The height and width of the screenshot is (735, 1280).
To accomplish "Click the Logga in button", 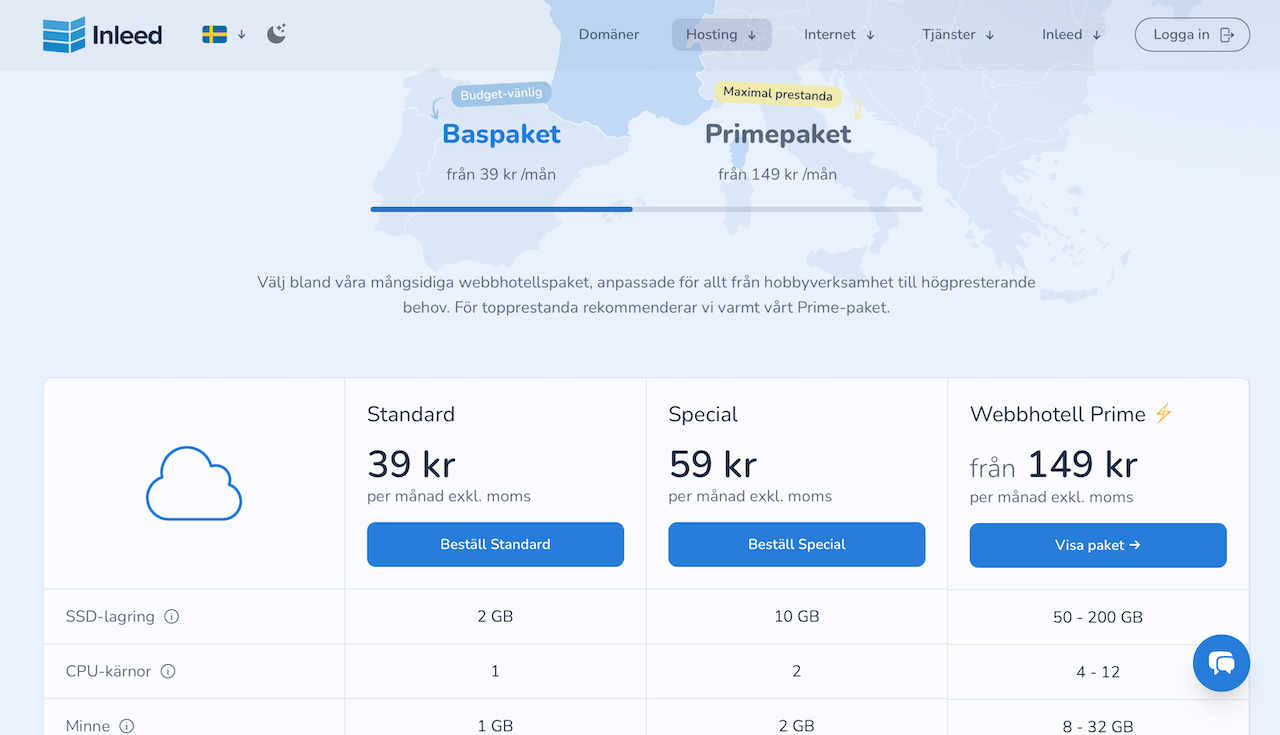I will [x=1192, y=34].
